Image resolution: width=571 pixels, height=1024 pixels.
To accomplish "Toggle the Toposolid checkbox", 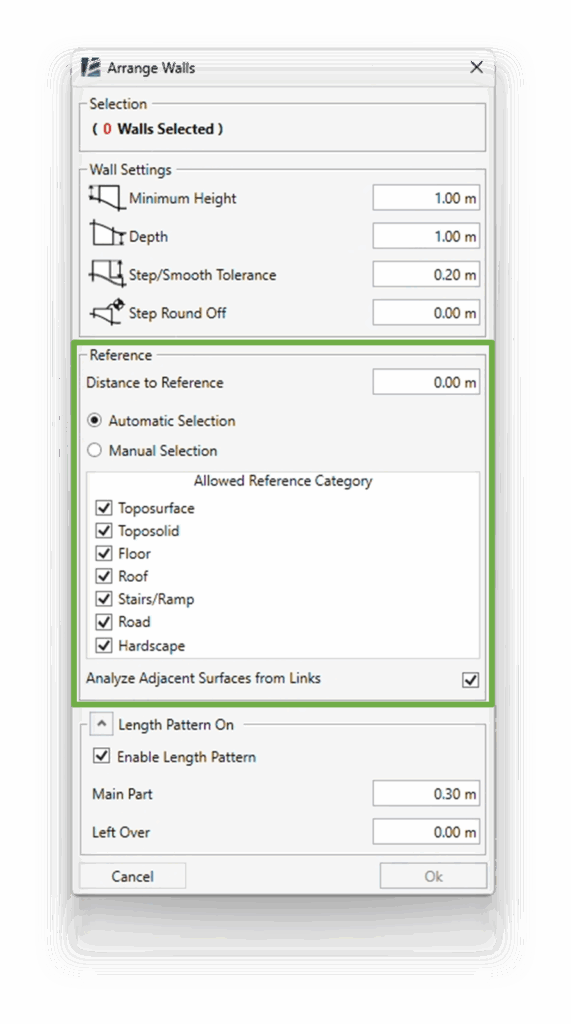I will [x=104, y=531].
